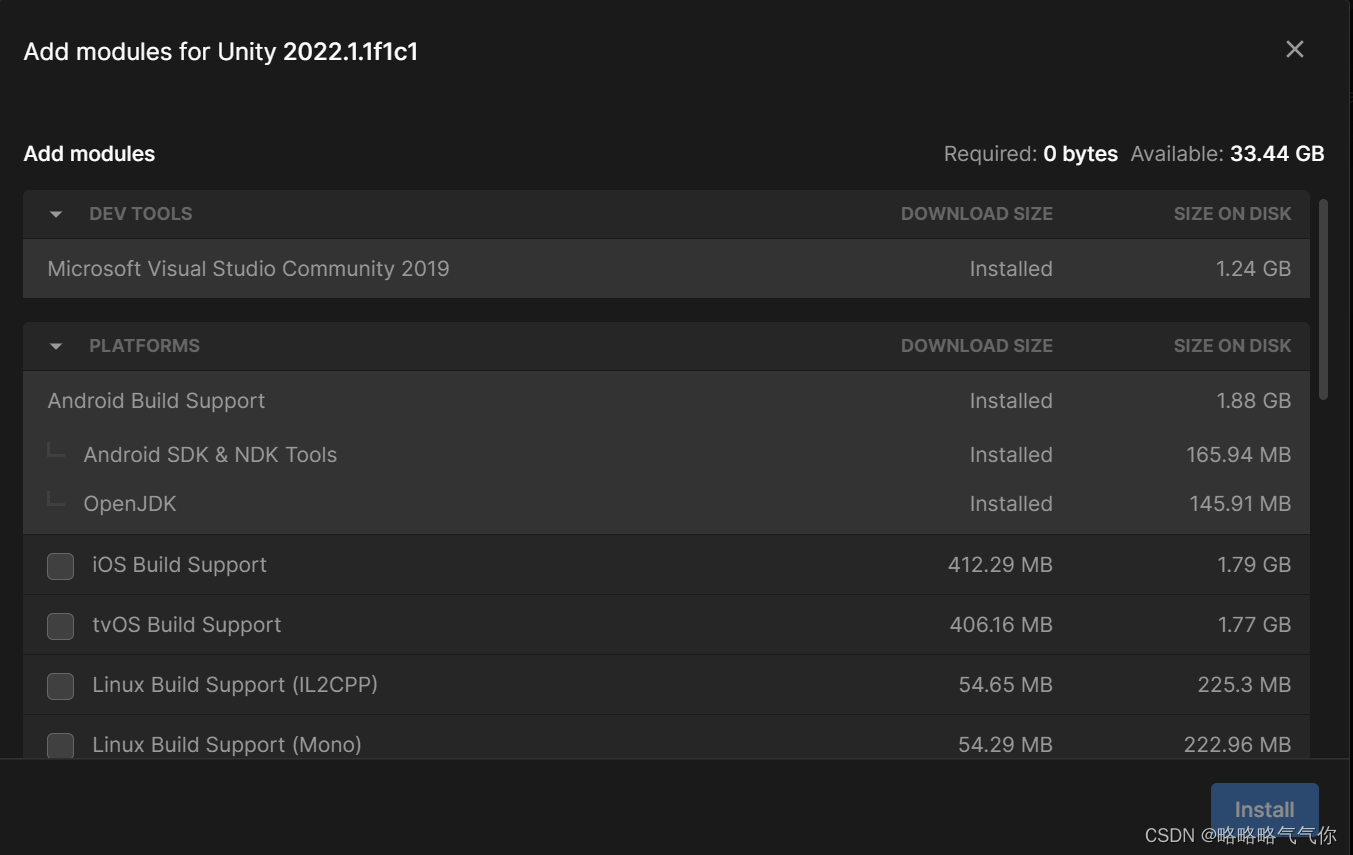Image resolution: width=1353 pixels, height=855 pixels.
Task: Click iOS Build Support label
Action: [x=179, y=565]
